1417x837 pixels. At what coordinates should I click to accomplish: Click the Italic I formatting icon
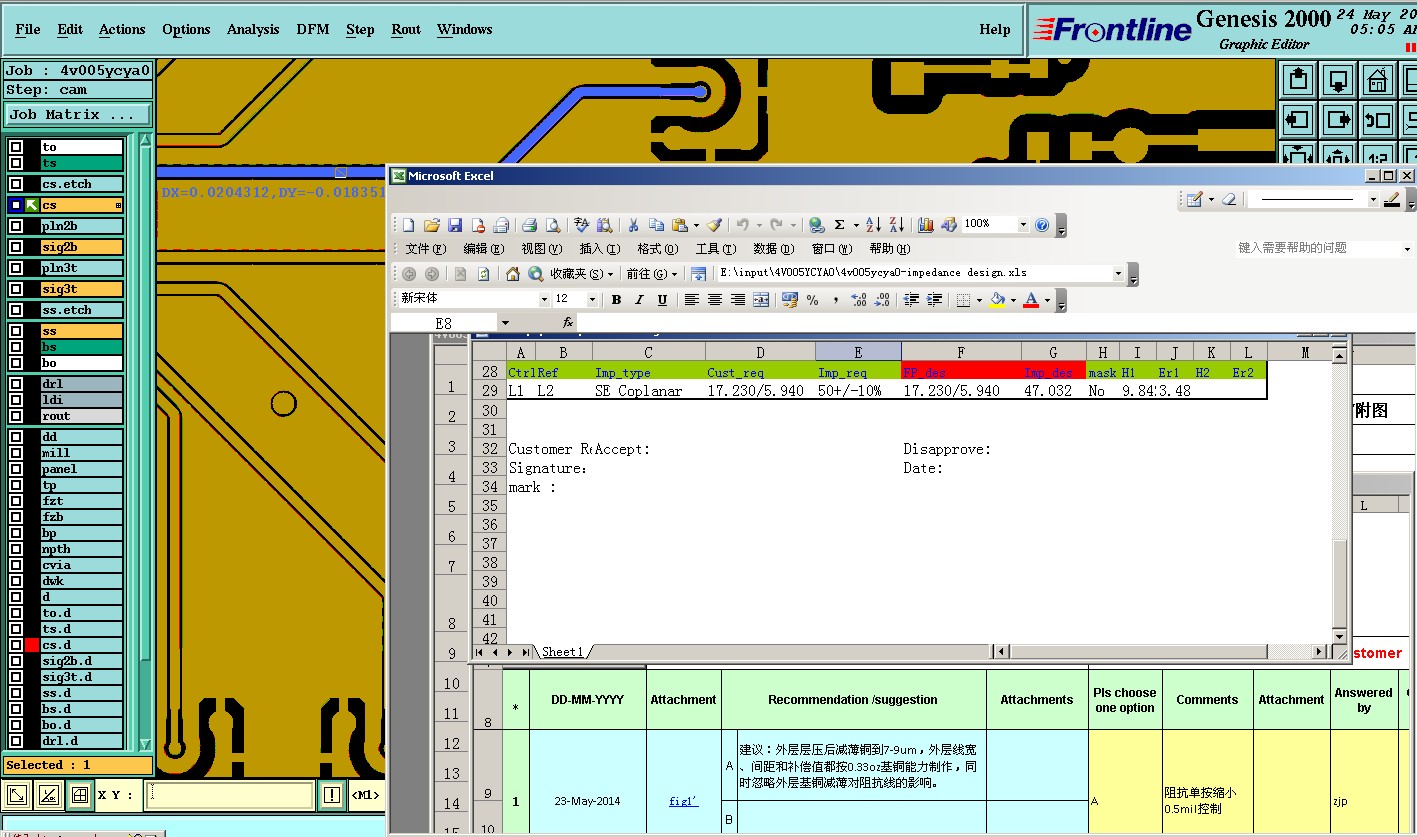click(x=639, y=300)
